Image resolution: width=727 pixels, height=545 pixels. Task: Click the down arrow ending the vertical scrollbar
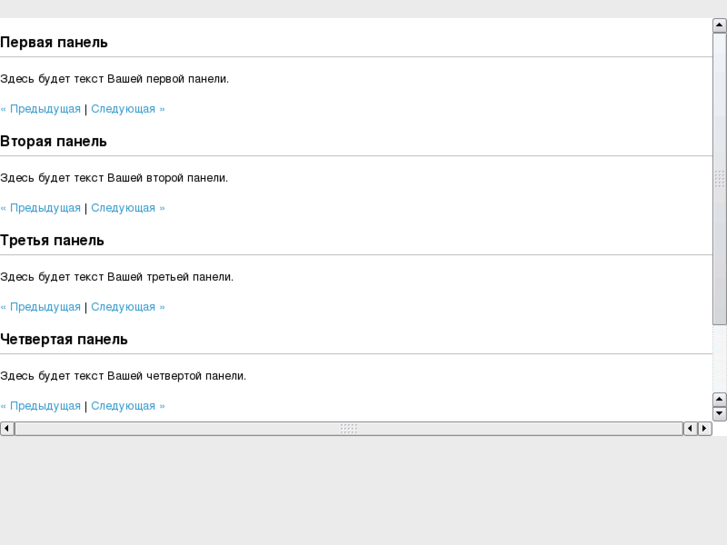pos(719,414)
